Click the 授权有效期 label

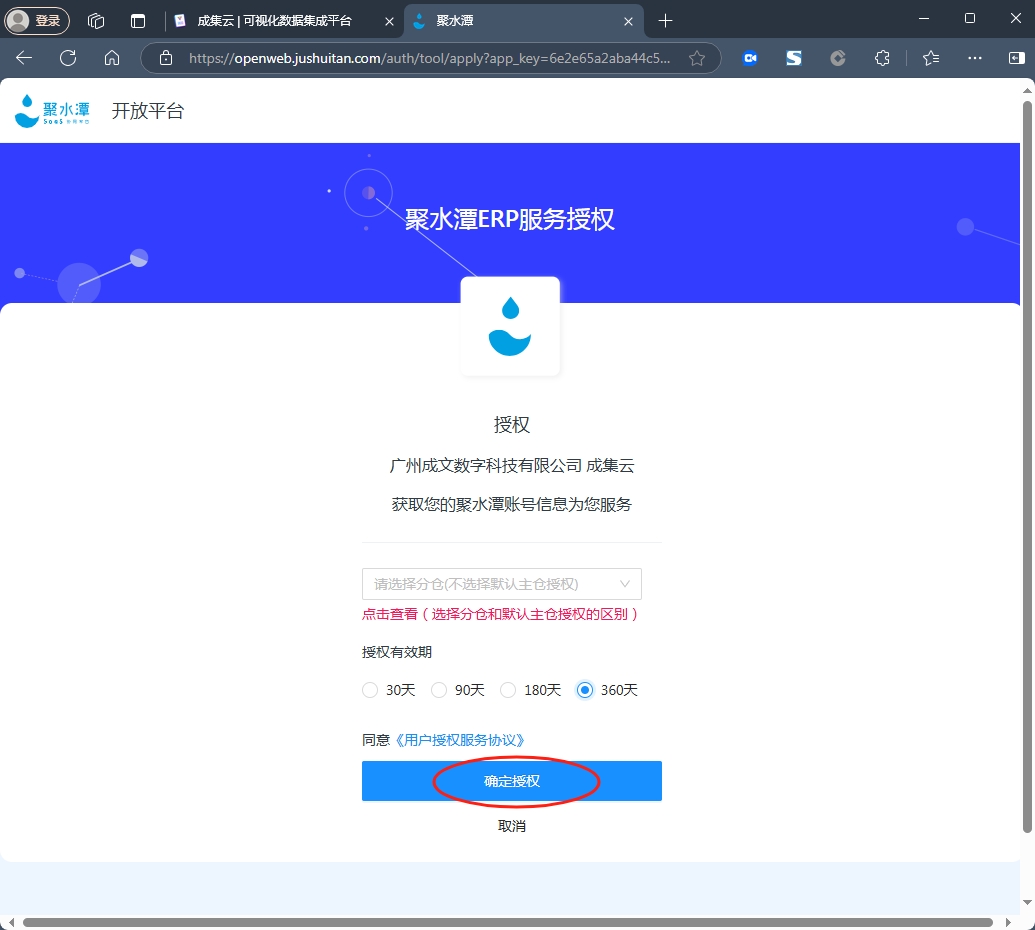point(397,652)
